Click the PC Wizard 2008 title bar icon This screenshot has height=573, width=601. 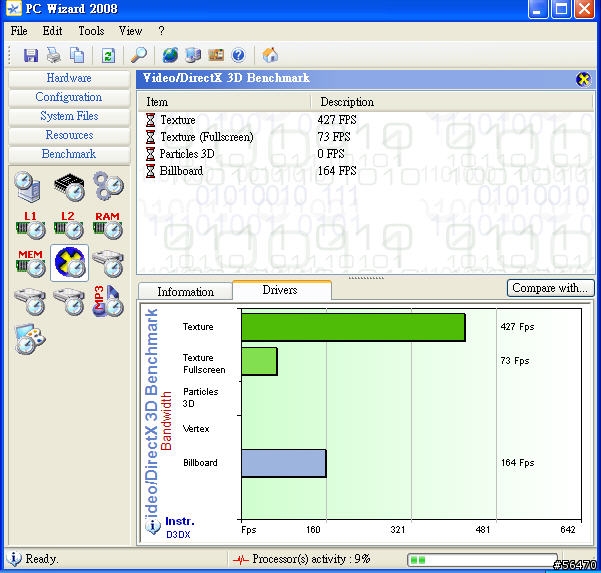tap(14, 9)
